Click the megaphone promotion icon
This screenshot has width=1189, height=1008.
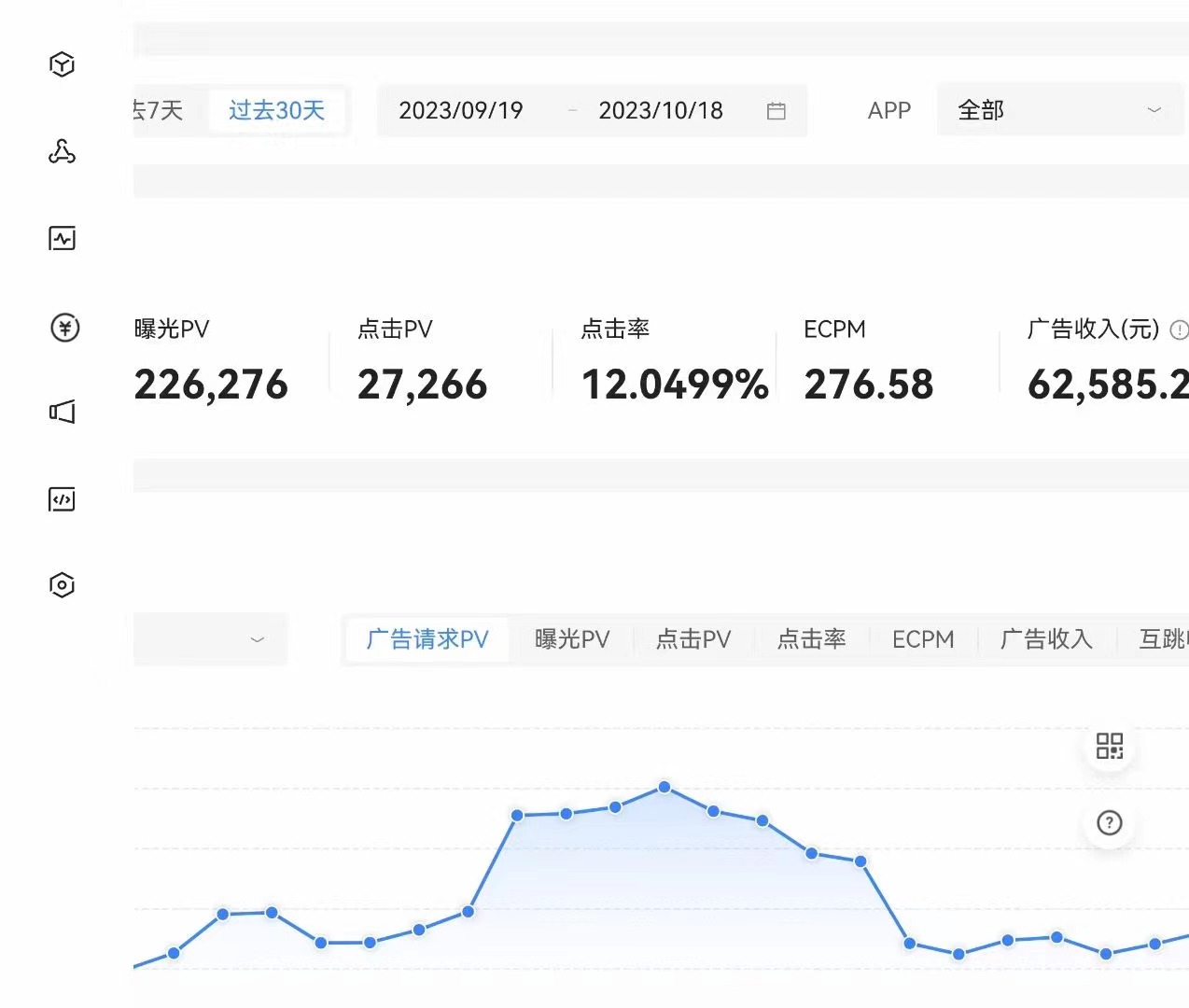point(62,412)
